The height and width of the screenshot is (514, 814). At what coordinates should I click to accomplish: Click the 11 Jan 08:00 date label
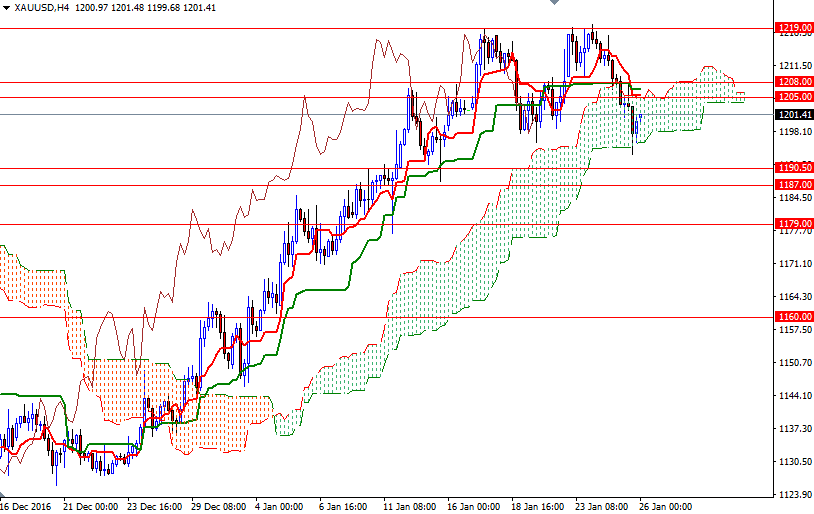pos(410,506)
